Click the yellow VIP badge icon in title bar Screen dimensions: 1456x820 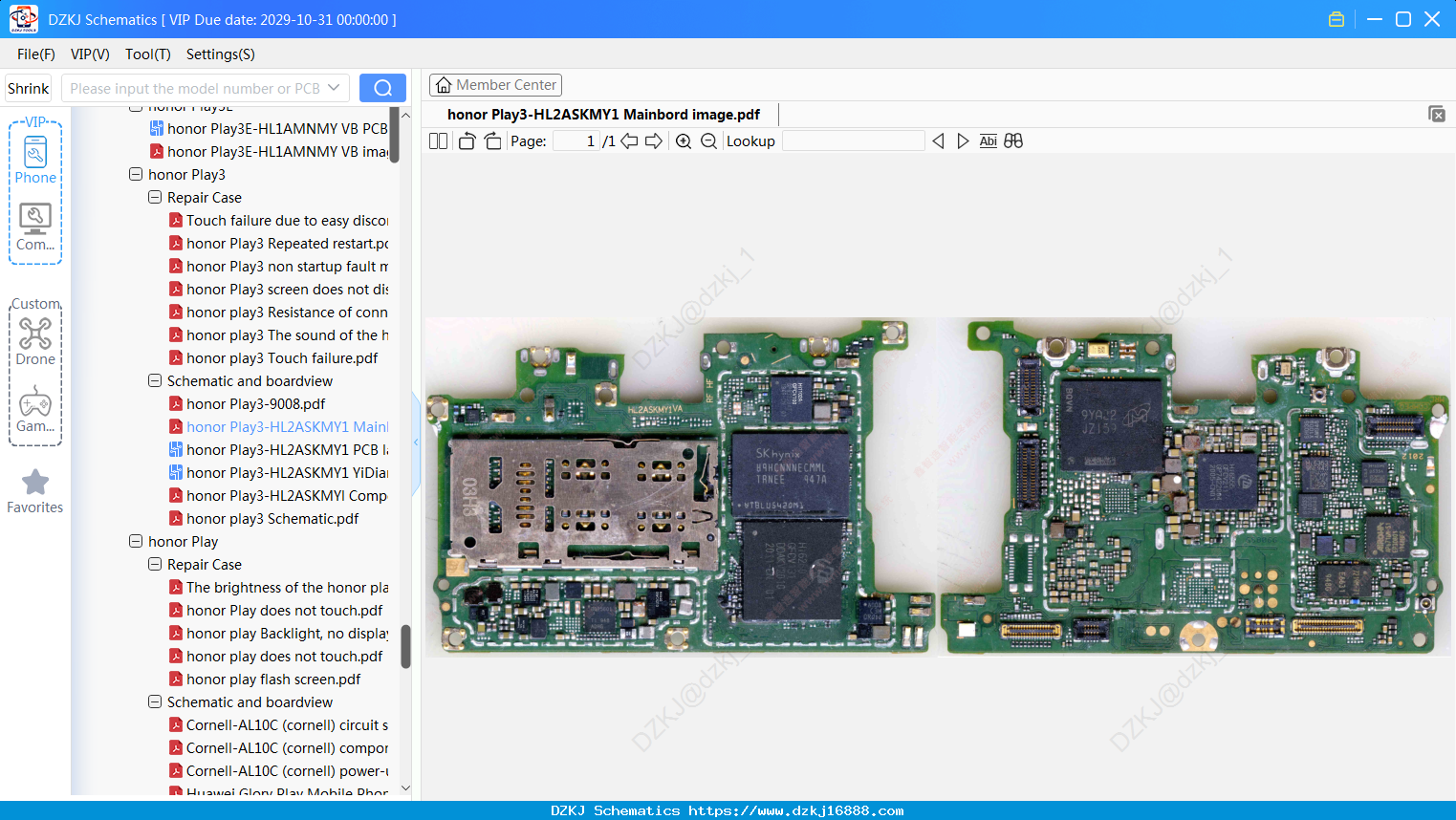(1336, 19)
